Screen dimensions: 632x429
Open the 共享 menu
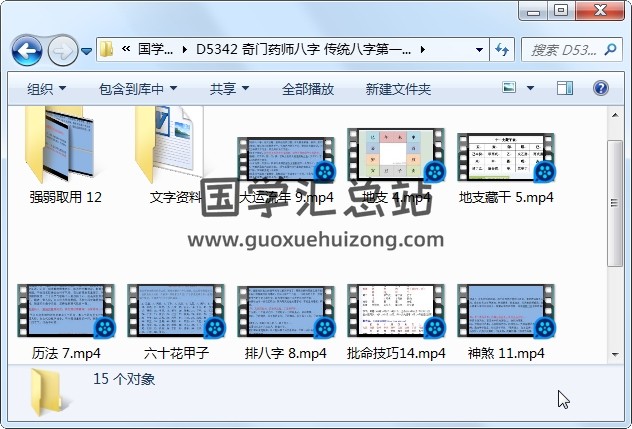coord(229,89)
